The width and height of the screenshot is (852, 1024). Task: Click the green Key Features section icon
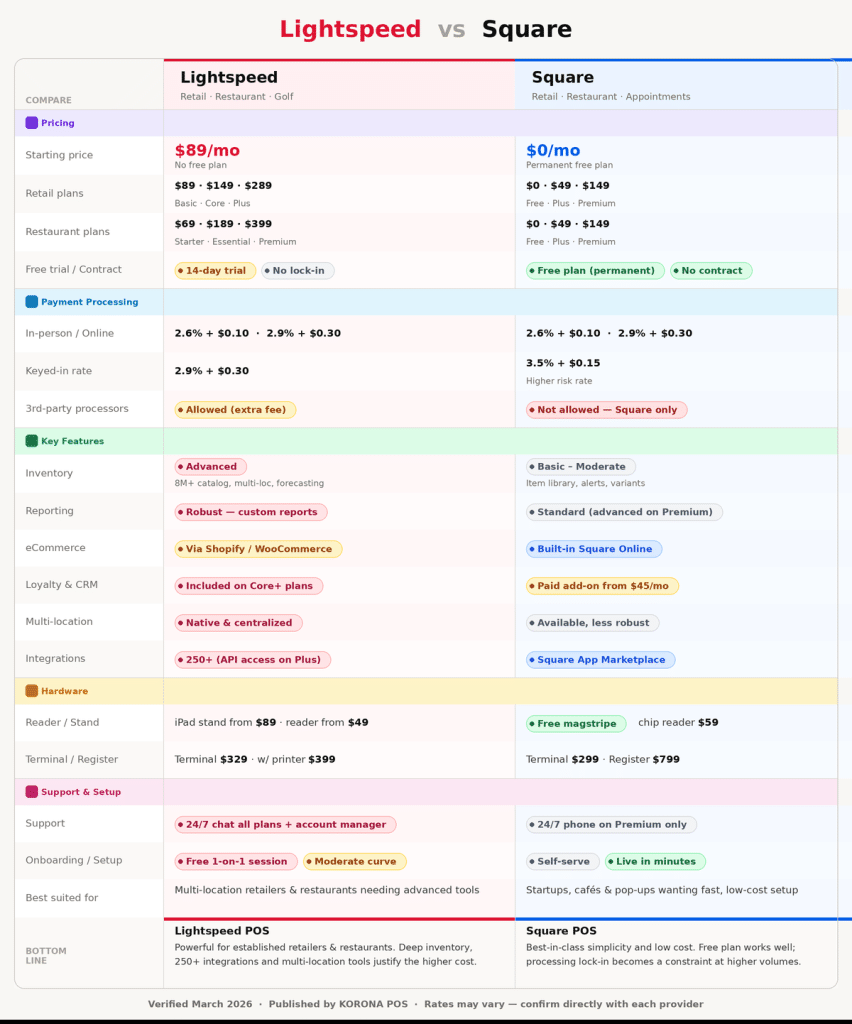(x=31, y=441)
